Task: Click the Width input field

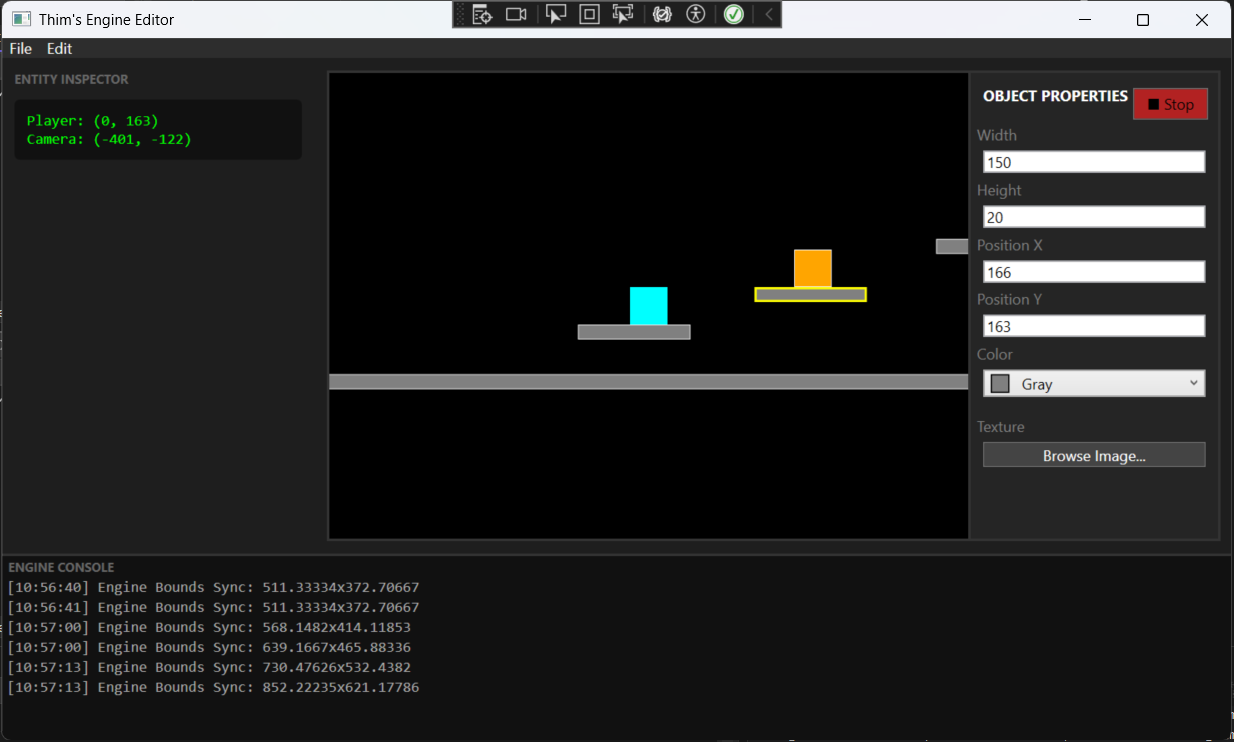Action: click(x=1093, y=162)
